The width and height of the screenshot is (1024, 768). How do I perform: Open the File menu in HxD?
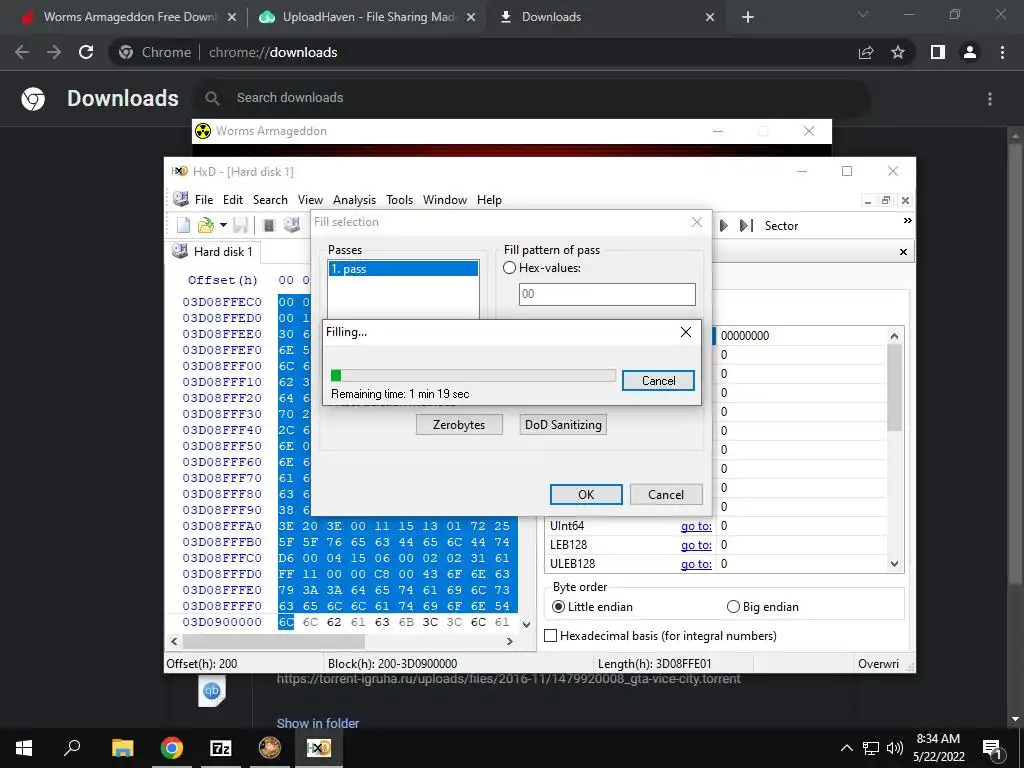point(204,200)
